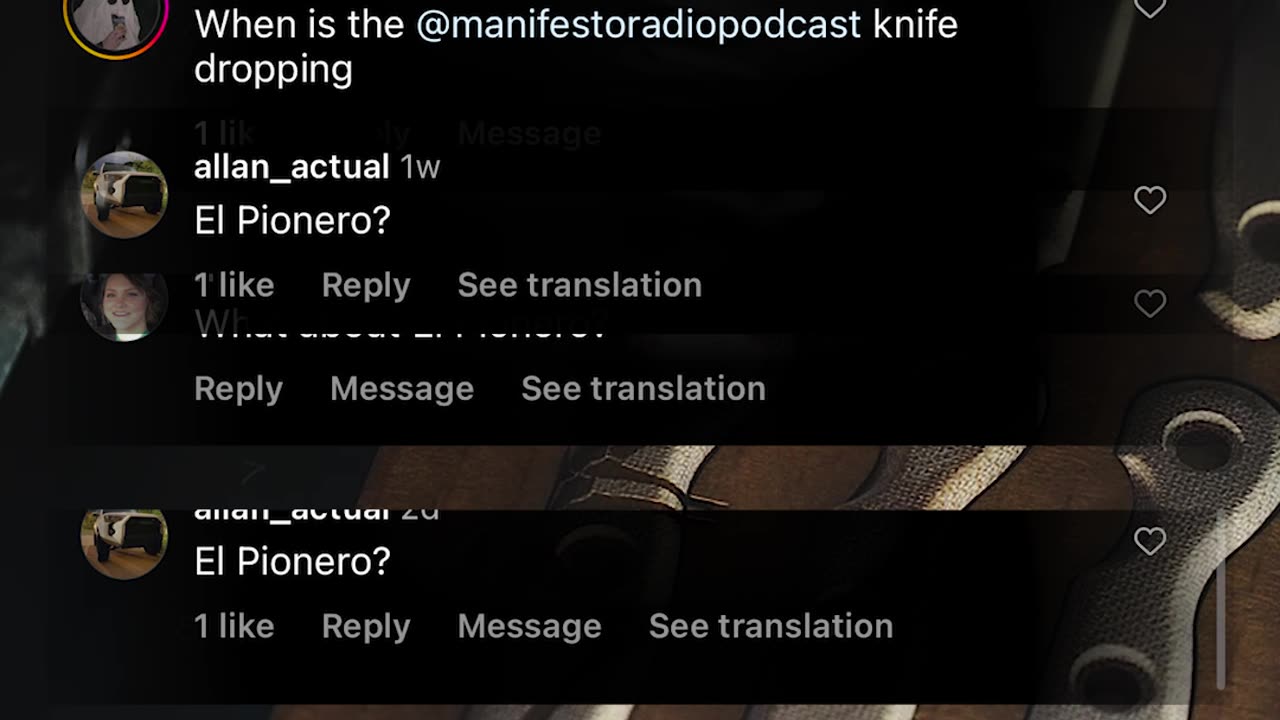Show translation for 1w El Pionero comment

click(x=580, y=285)
